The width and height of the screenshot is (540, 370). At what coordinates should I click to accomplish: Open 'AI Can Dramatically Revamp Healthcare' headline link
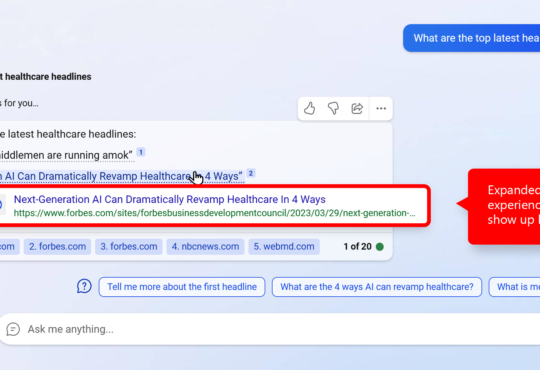click(121, 176)
